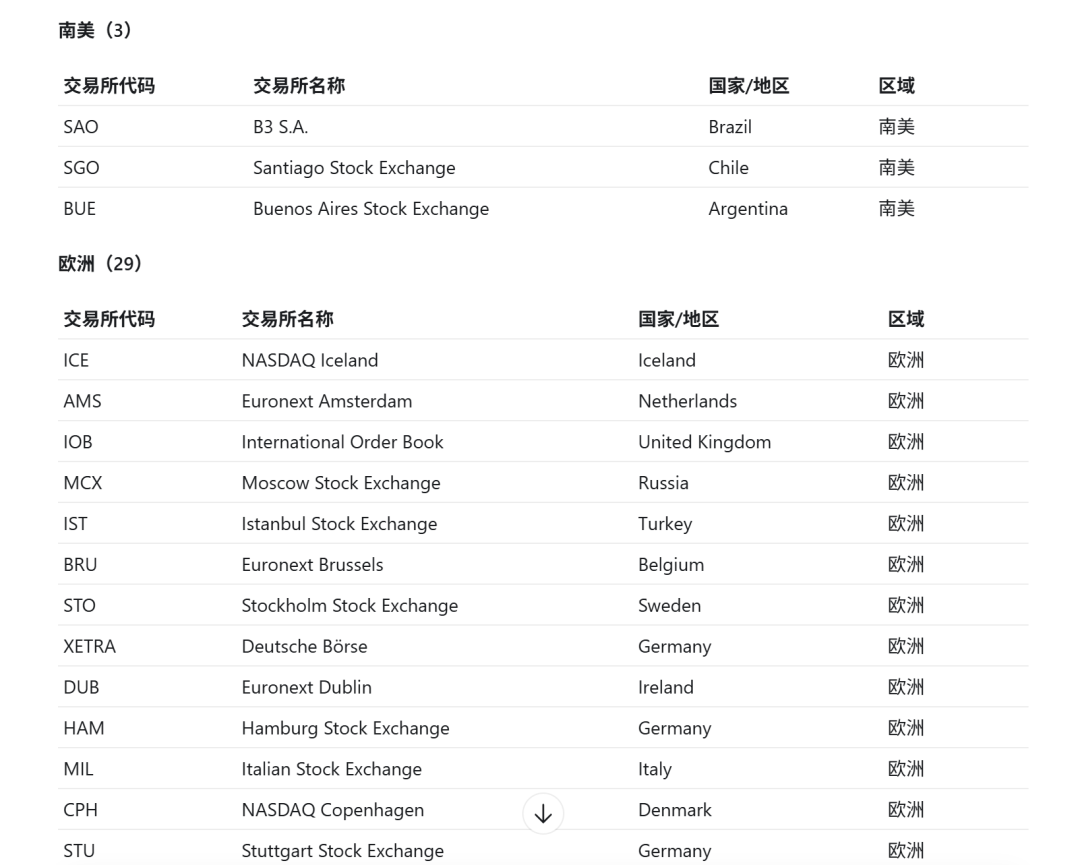Click the Ireland country cell
This screenshot has width=1080, height=865.
pyautogui.click(x=666, y=687)
